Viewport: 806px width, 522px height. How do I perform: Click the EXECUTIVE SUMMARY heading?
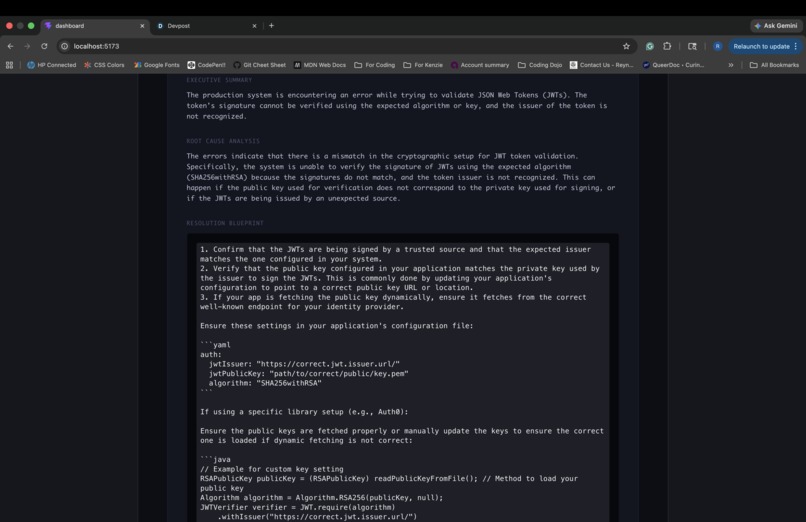point(219,80)
